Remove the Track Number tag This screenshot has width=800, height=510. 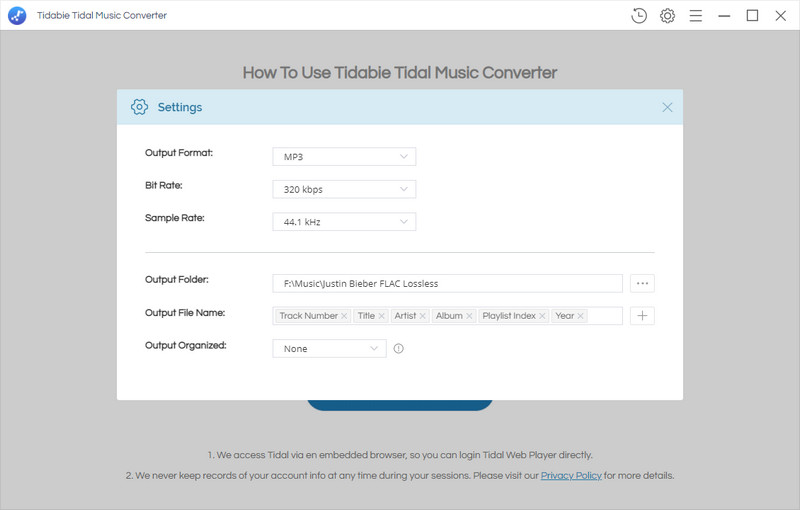[x=344, y=316]
